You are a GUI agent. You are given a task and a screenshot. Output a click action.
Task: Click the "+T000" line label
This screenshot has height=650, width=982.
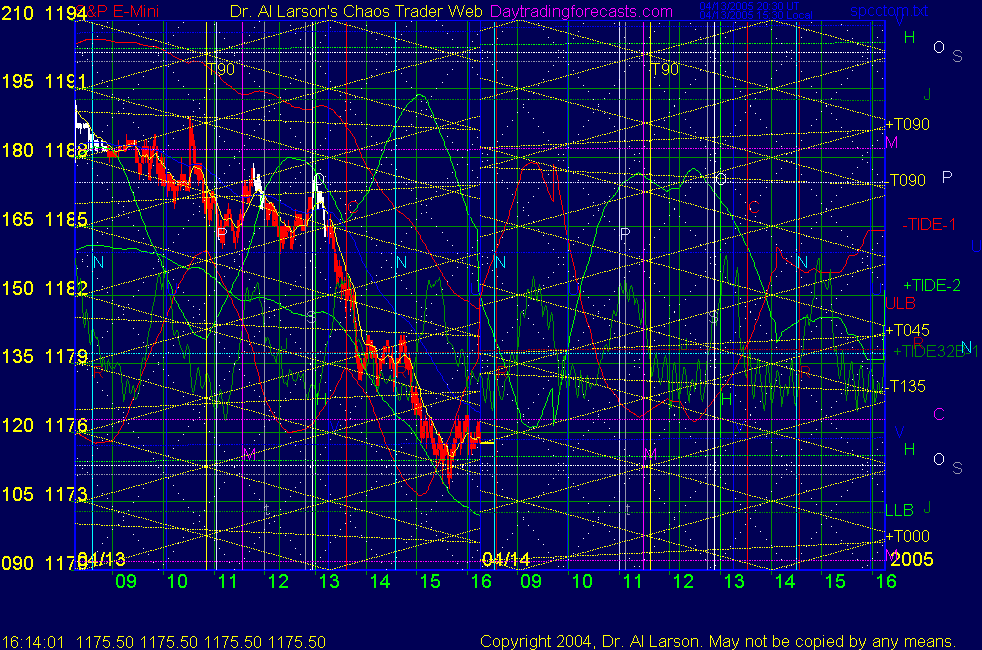tap(907, 536)
